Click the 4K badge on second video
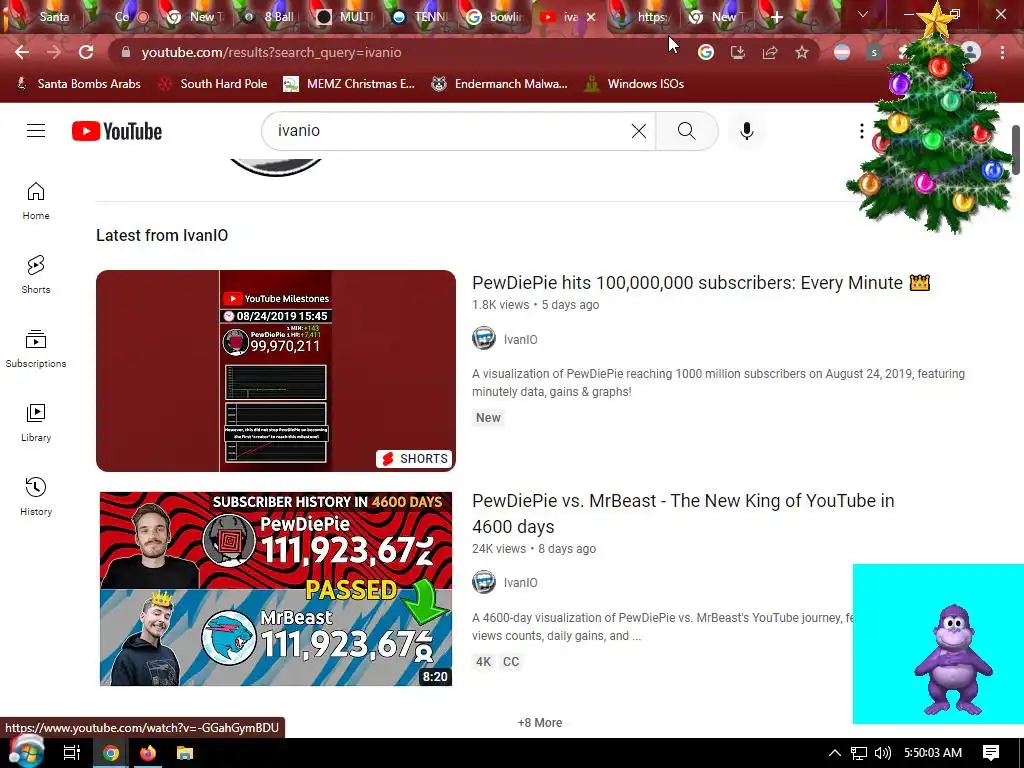 pyautogui.click(x=483, y=662)
